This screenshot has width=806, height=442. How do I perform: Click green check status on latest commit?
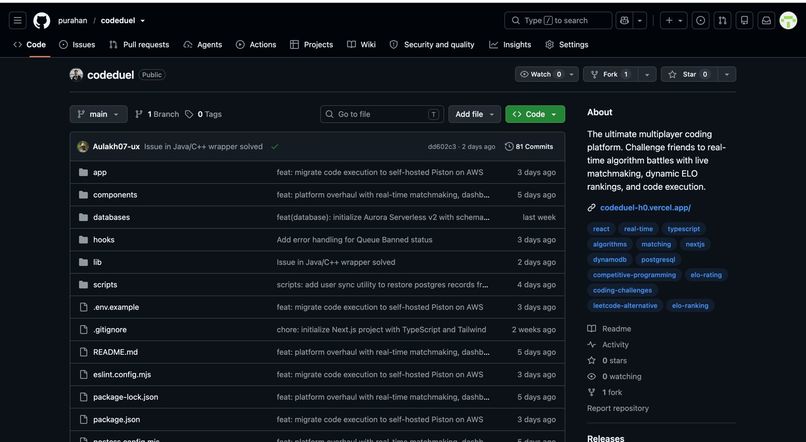pos(274,146)
